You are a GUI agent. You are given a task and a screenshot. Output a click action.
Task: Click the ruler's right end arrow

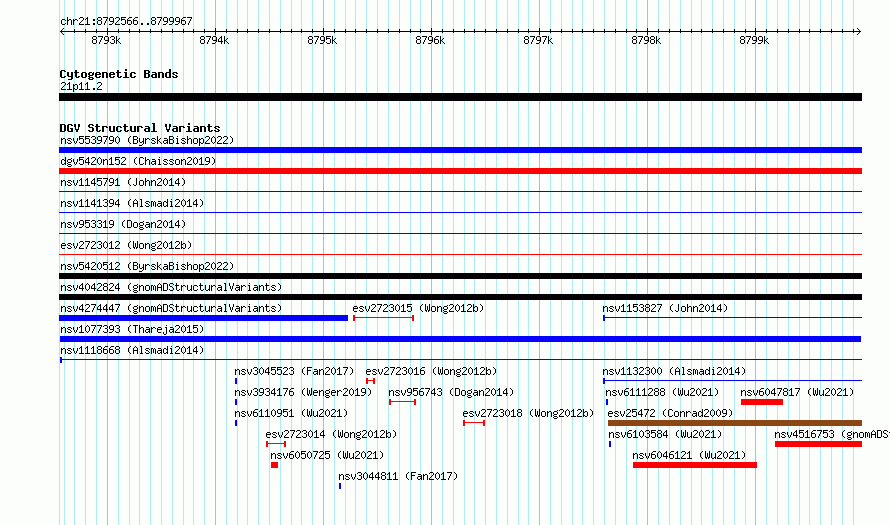pos(858,31)
